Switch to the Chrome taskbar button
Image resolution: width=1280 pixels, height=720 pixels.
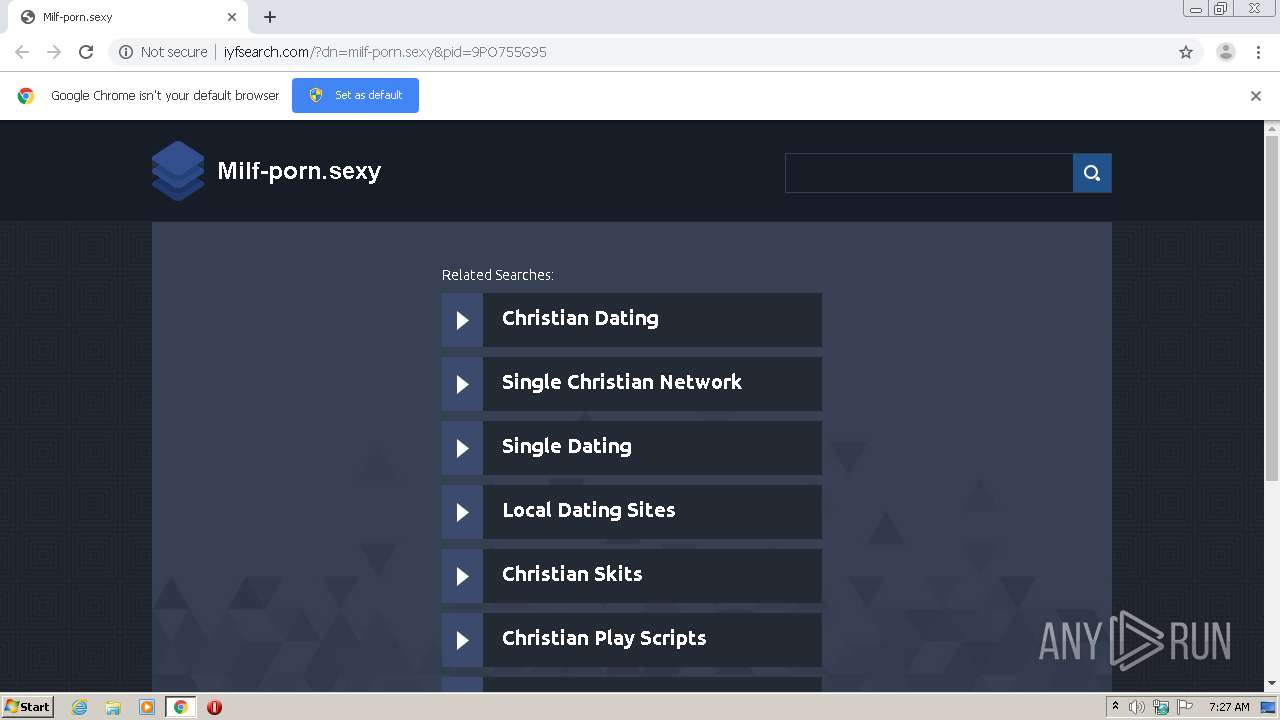point(180,707)
